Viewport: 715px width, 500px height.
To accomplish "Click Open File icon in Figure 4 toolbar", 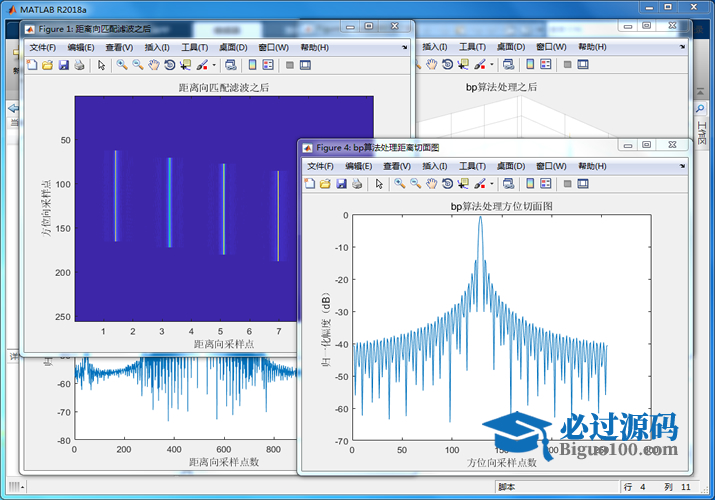I will (x=324, y=184).
